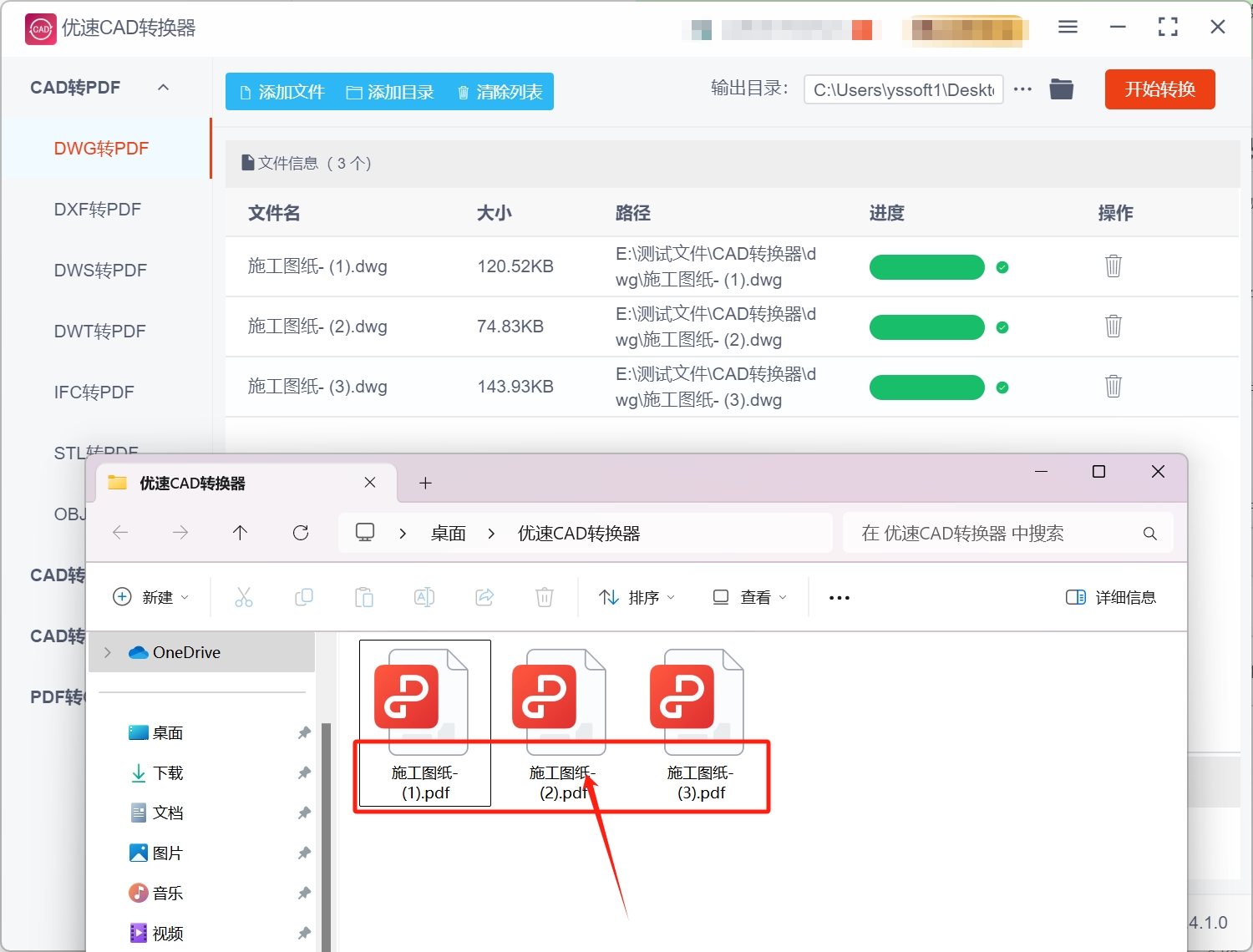Screen dimensions: 1253x952
Task: Click the Cut scissors icon in Explorer toolbar
Action: click(x=244, y=597)
